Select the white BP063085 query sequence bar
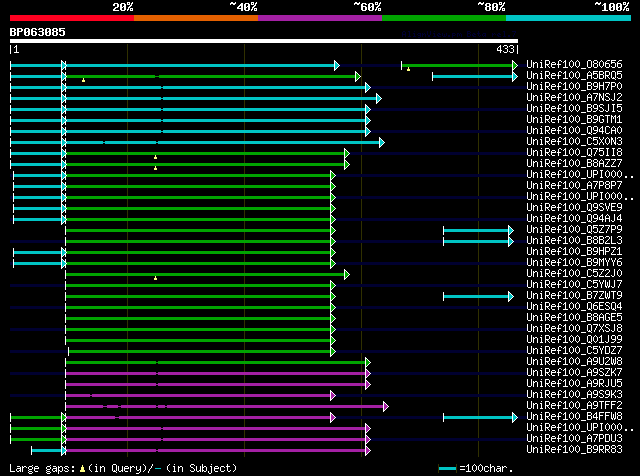Viewport: 640px width, 476px height. tap(264, 41)
